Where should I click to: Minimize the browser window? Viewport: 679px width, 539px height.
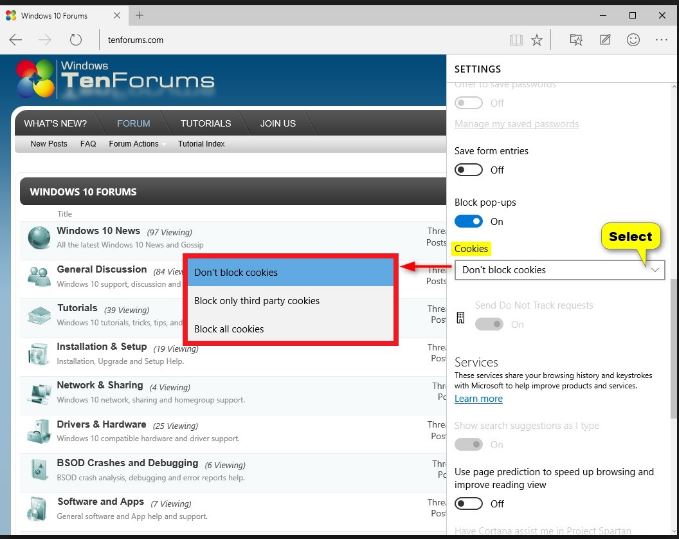tap(603, 16)
